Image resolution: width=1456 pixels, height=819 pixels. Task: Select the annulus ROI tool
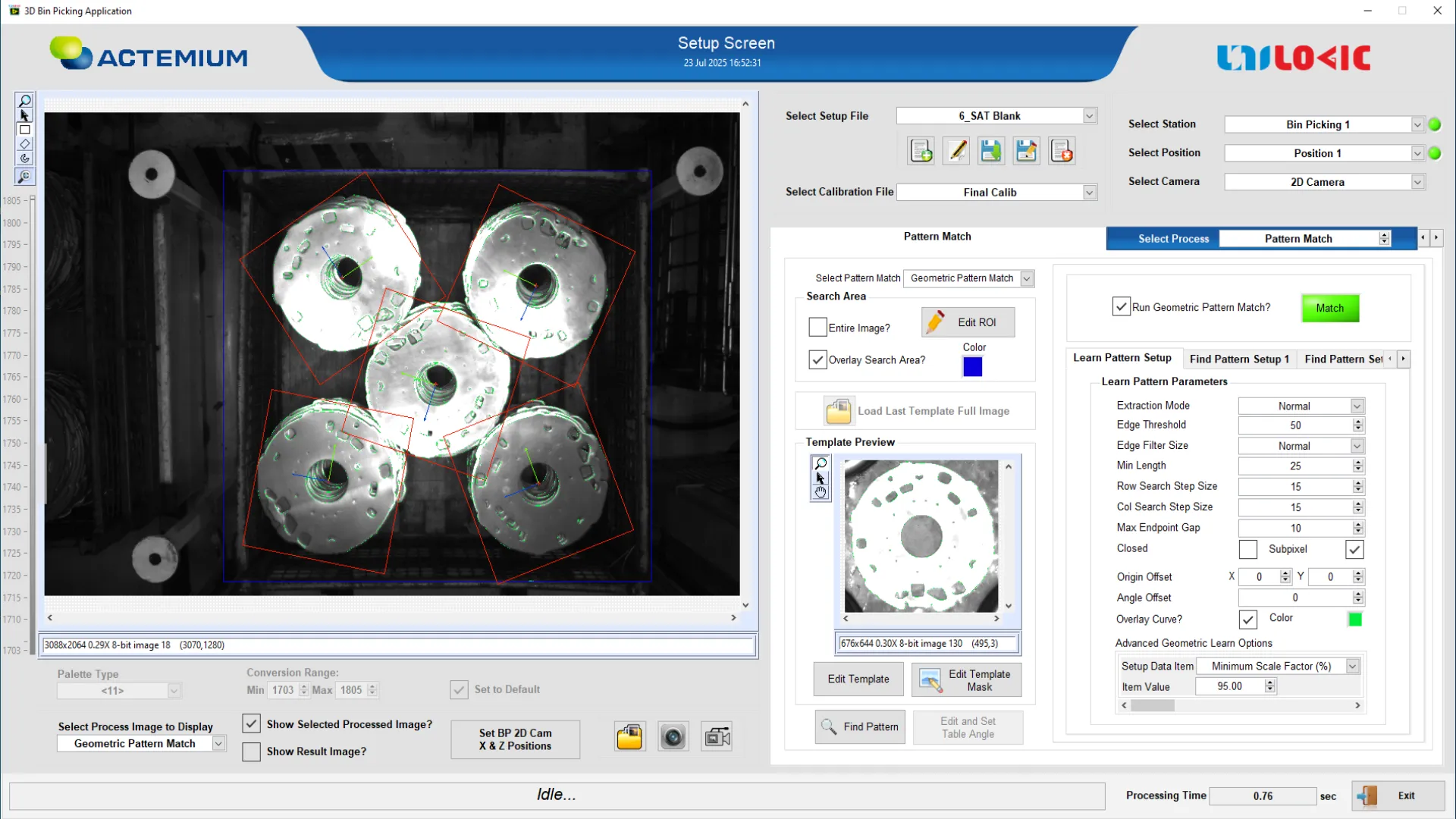click(24, 158)
